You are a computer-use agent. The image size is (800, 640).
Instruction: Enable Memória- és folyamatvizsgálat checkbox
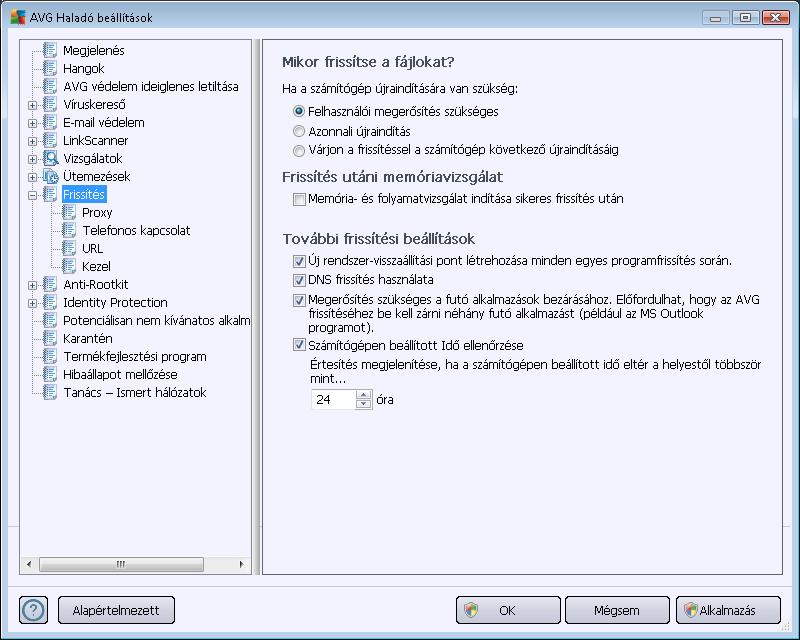[299, 199]
